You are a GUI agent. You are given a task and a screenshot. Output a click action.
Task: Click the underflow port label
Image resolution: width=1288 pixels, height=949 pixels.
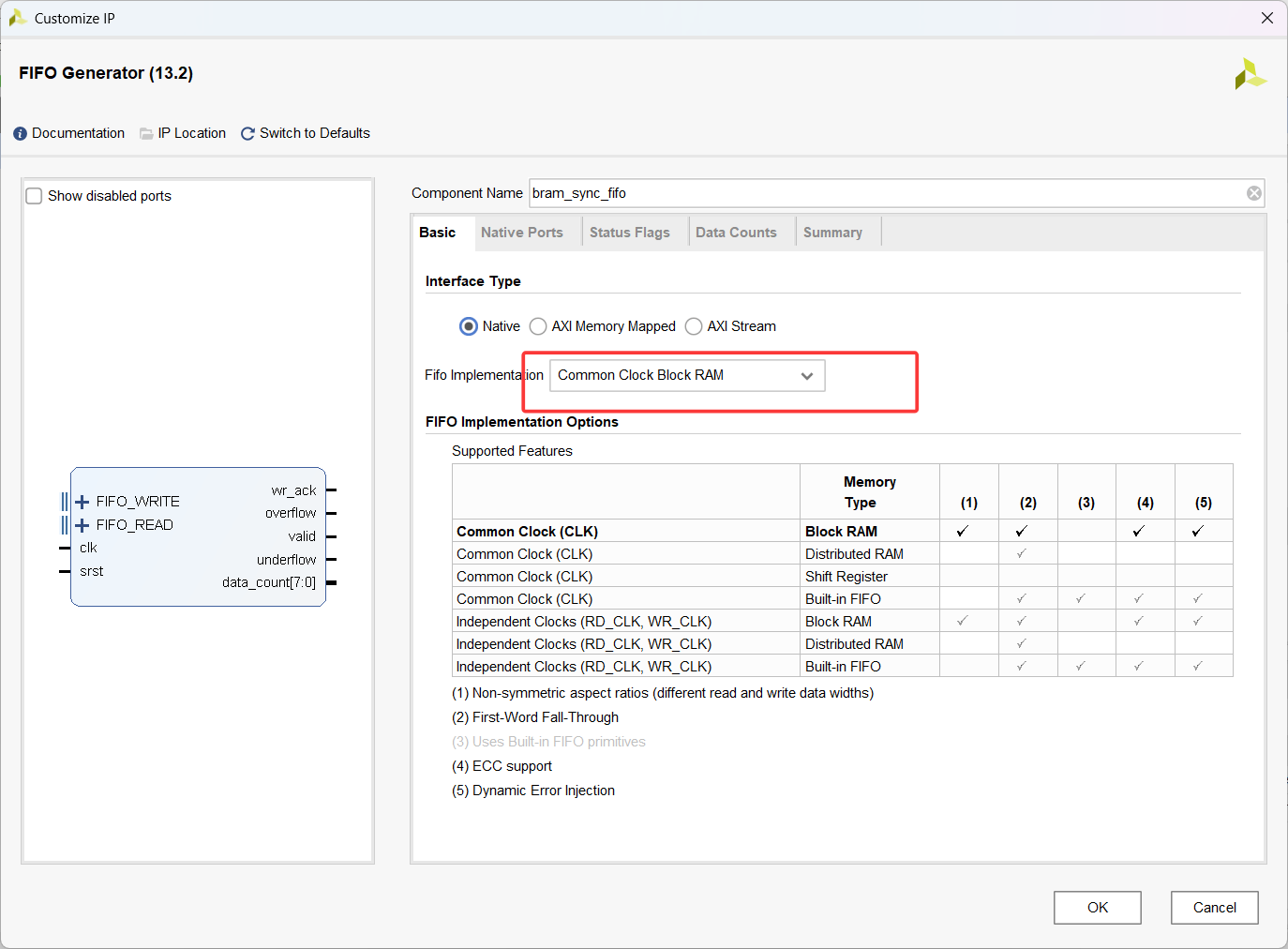pos(286,560)
